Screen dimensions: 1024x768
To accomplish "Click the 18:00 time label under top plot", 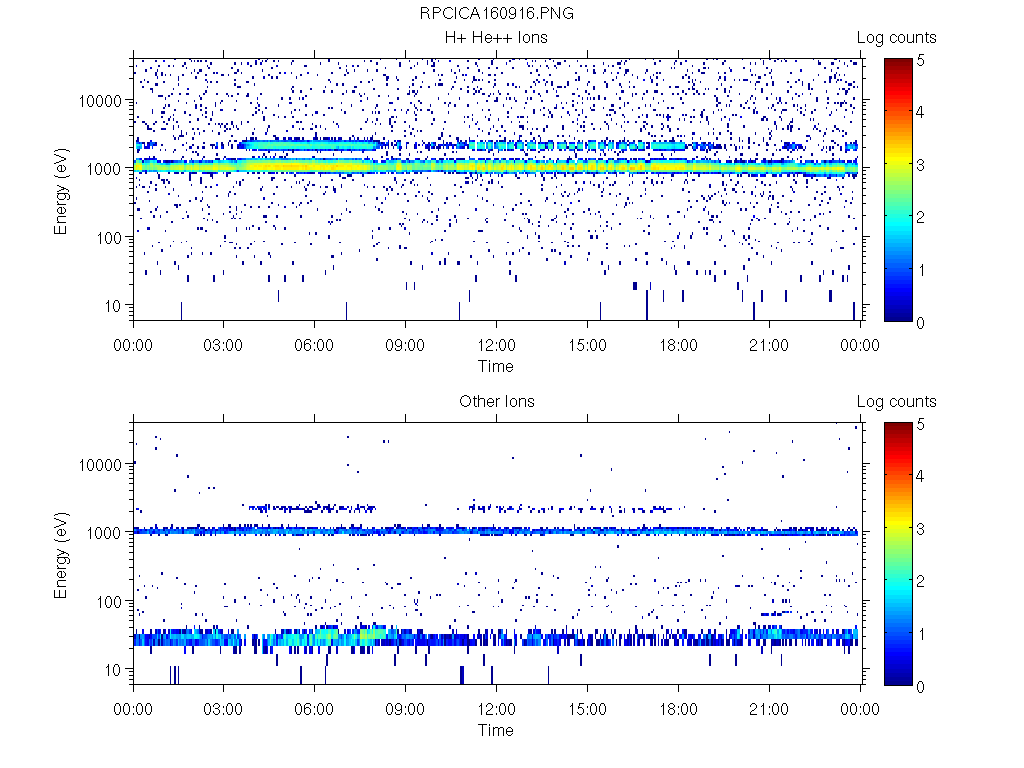I will 678,345.
